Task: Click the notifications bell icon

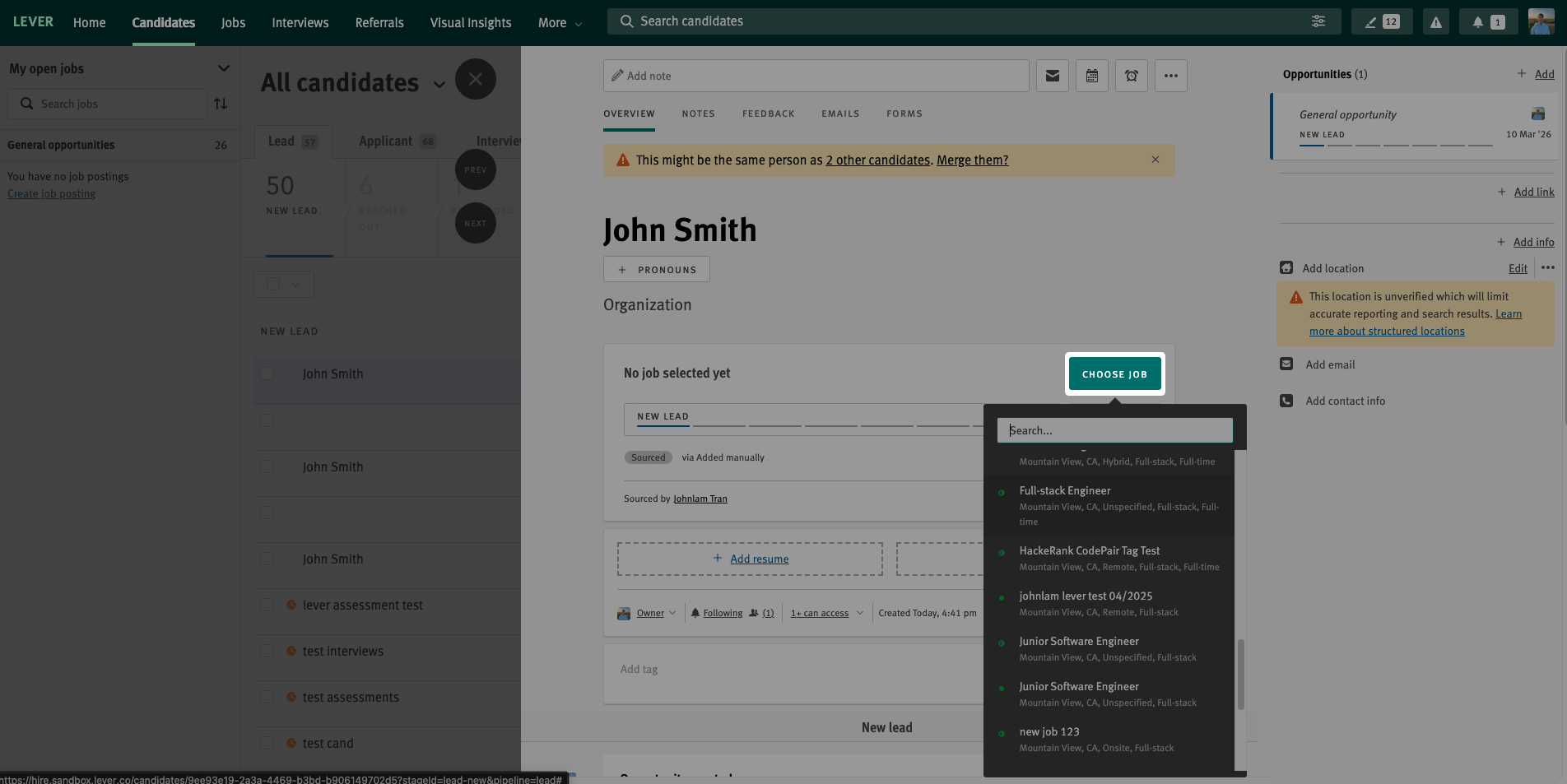Action: pos(1486,22)
